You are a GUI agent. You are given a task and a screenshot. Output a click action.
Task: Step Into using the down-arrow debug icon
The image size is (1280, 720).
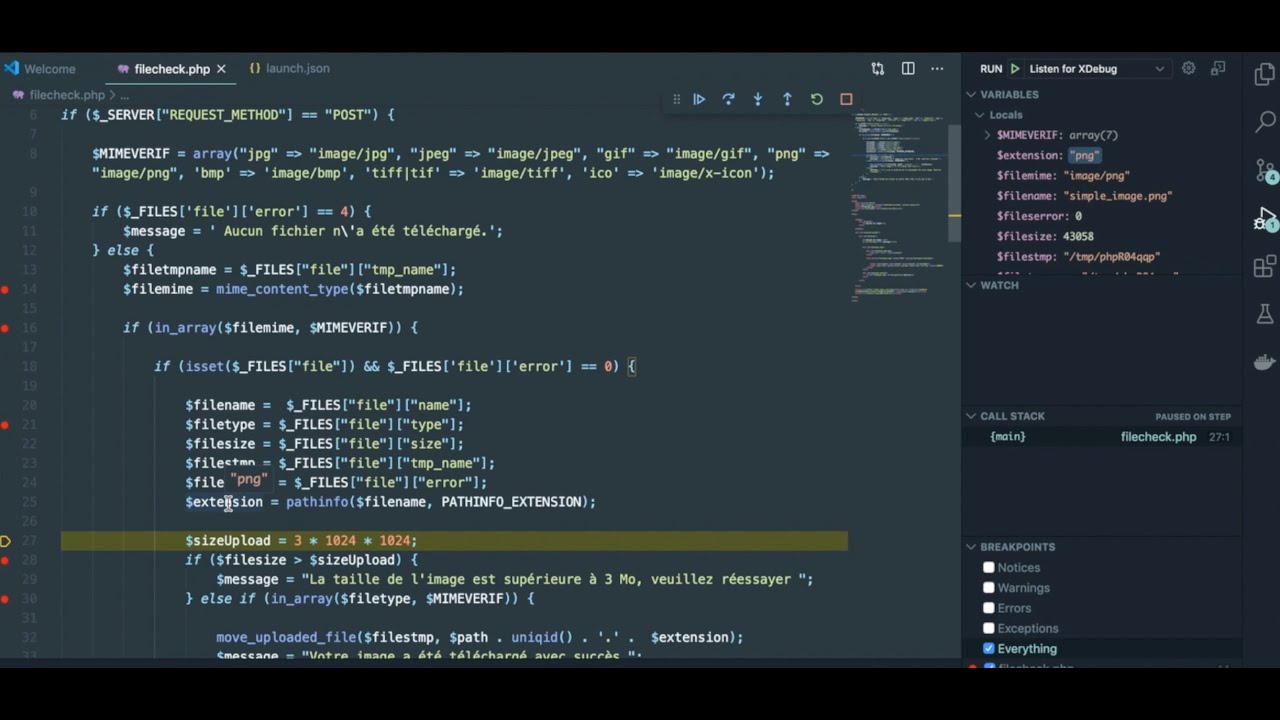coord(758,99)
